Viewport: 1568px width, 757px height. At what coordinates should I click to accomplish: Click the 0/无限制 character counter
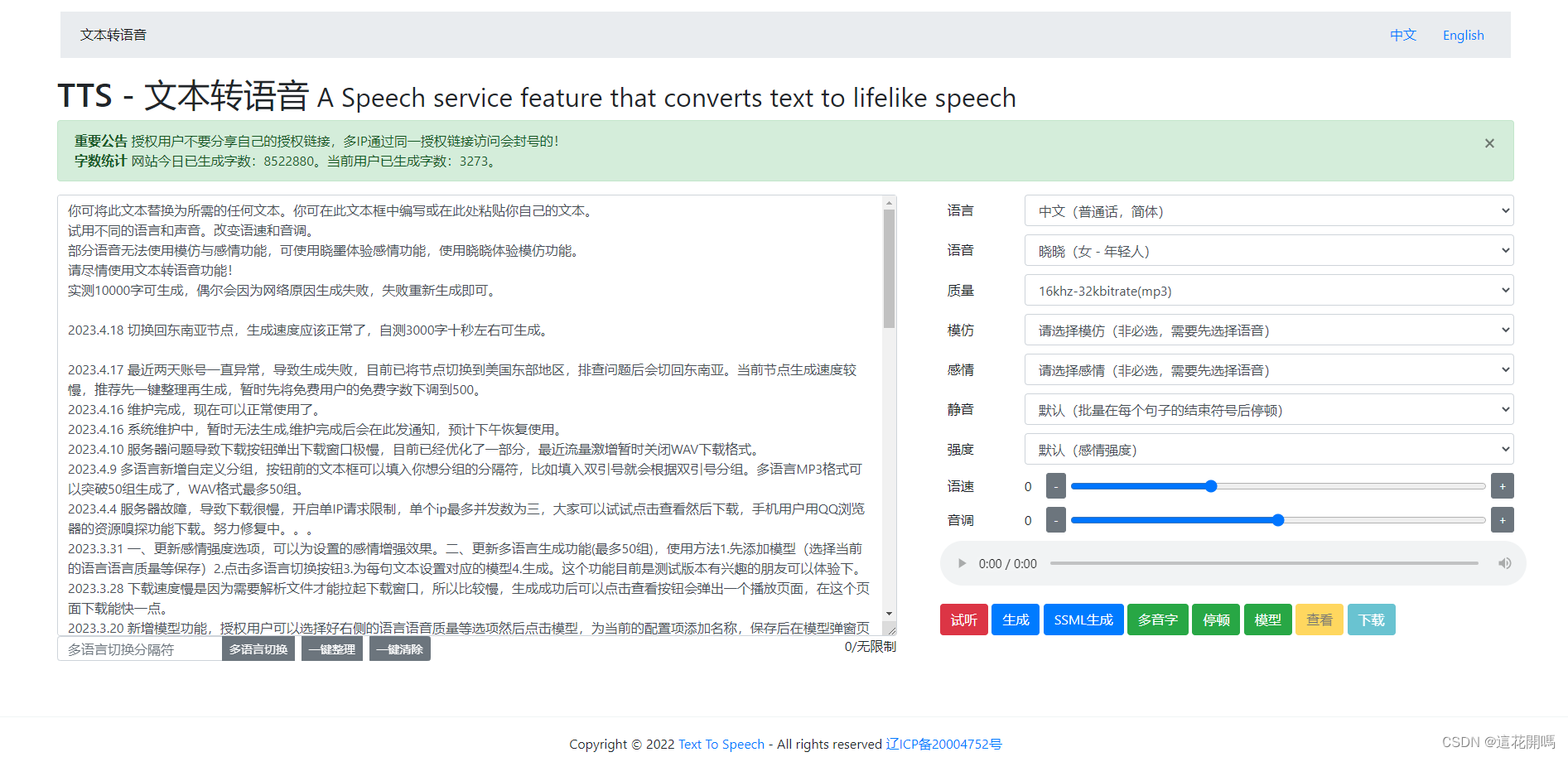click(870, 646)
